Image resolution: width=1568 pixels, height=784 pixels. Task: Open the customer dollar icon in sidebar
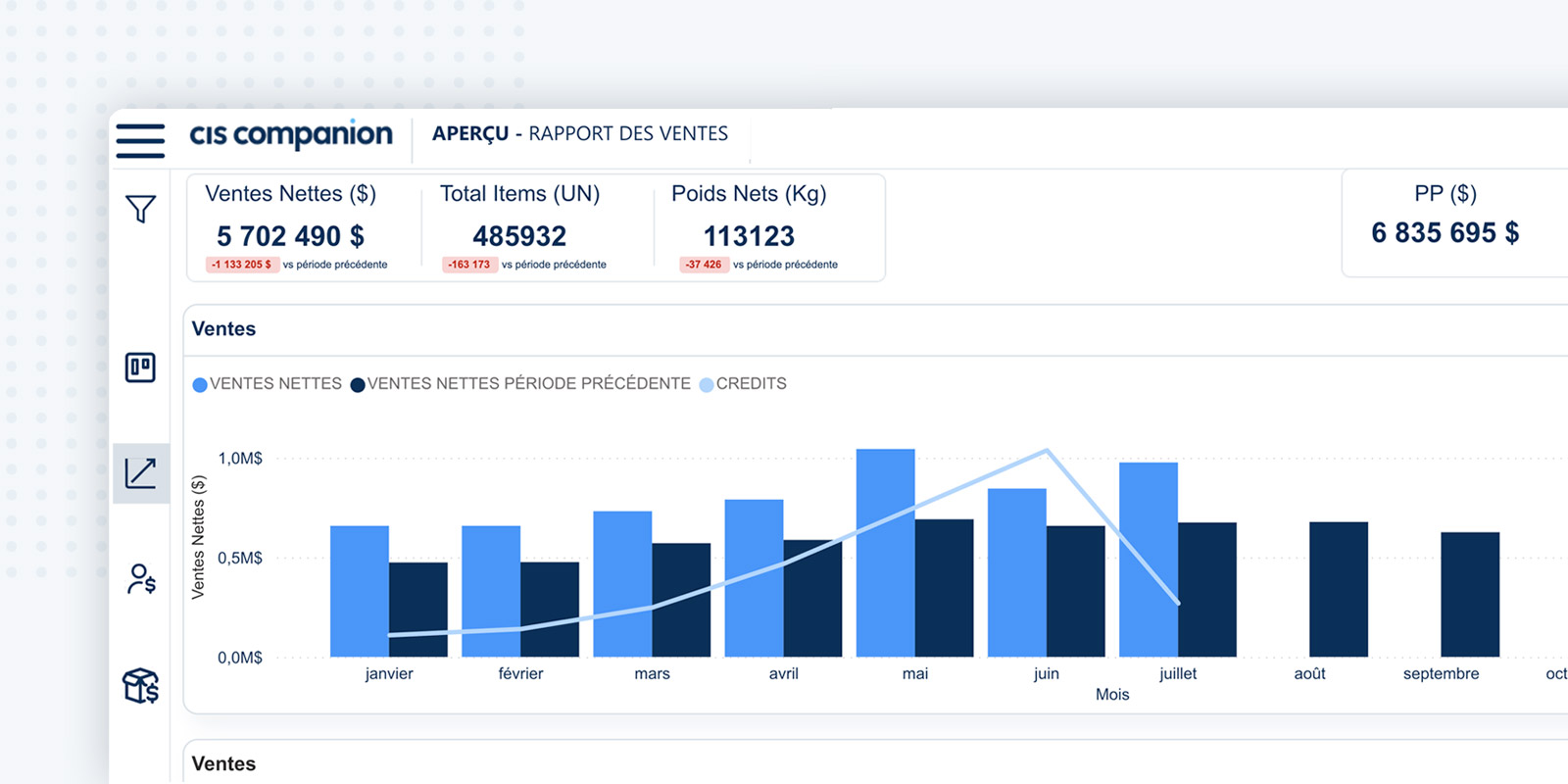click(141, 579)
